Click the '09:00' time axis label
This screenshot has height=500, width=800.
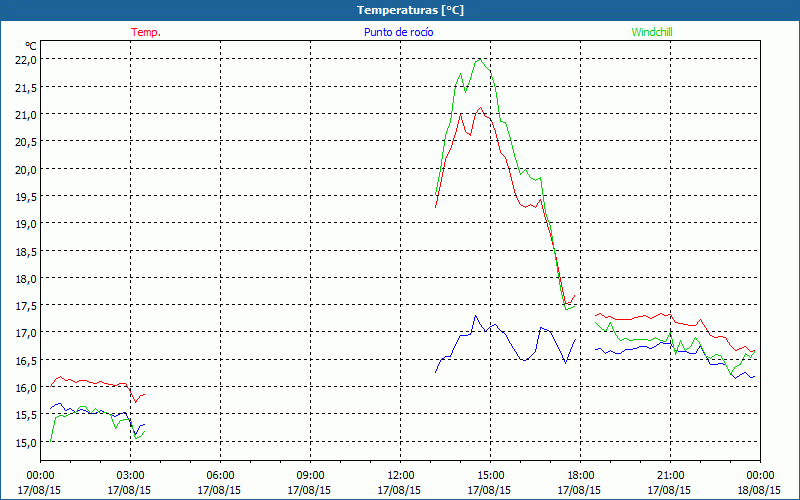tap(310, 476)
